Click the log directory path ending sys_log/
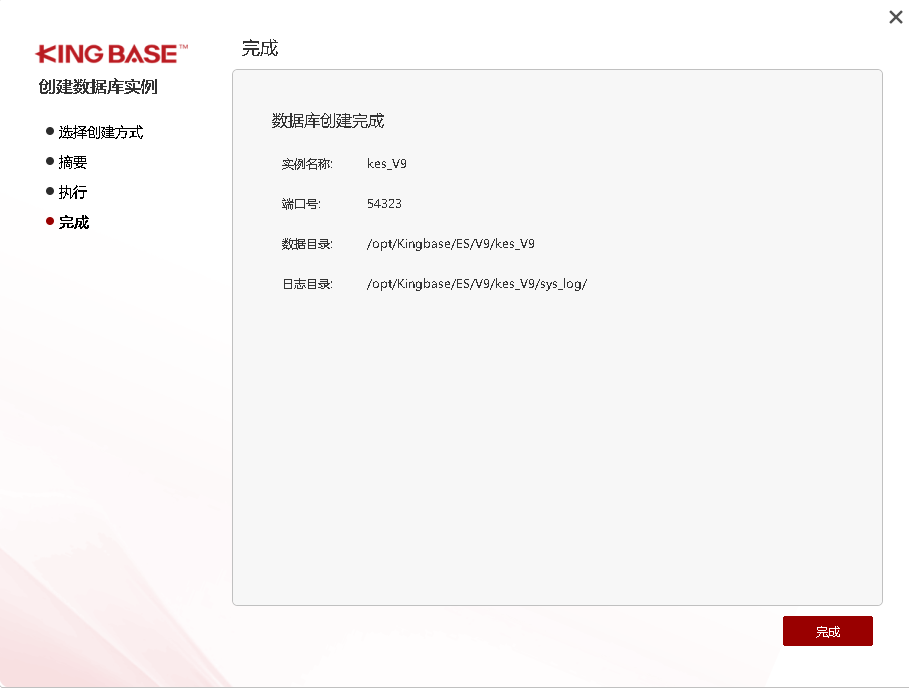Viewport: 909px width, 691px height. (x=477, y=284)
